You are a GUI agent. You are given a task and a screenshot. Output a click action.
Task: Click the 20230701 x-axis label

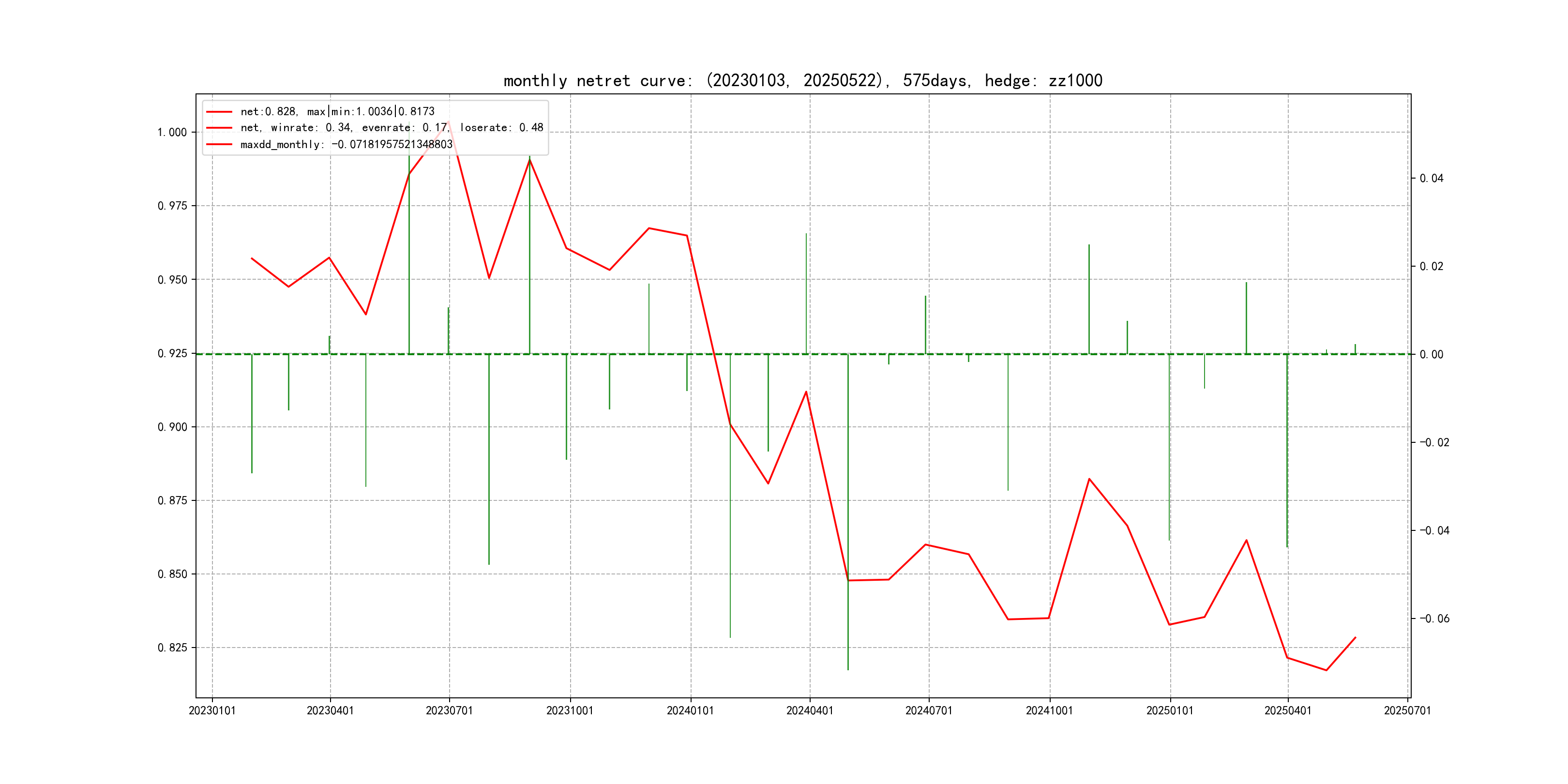pos(449,710)
